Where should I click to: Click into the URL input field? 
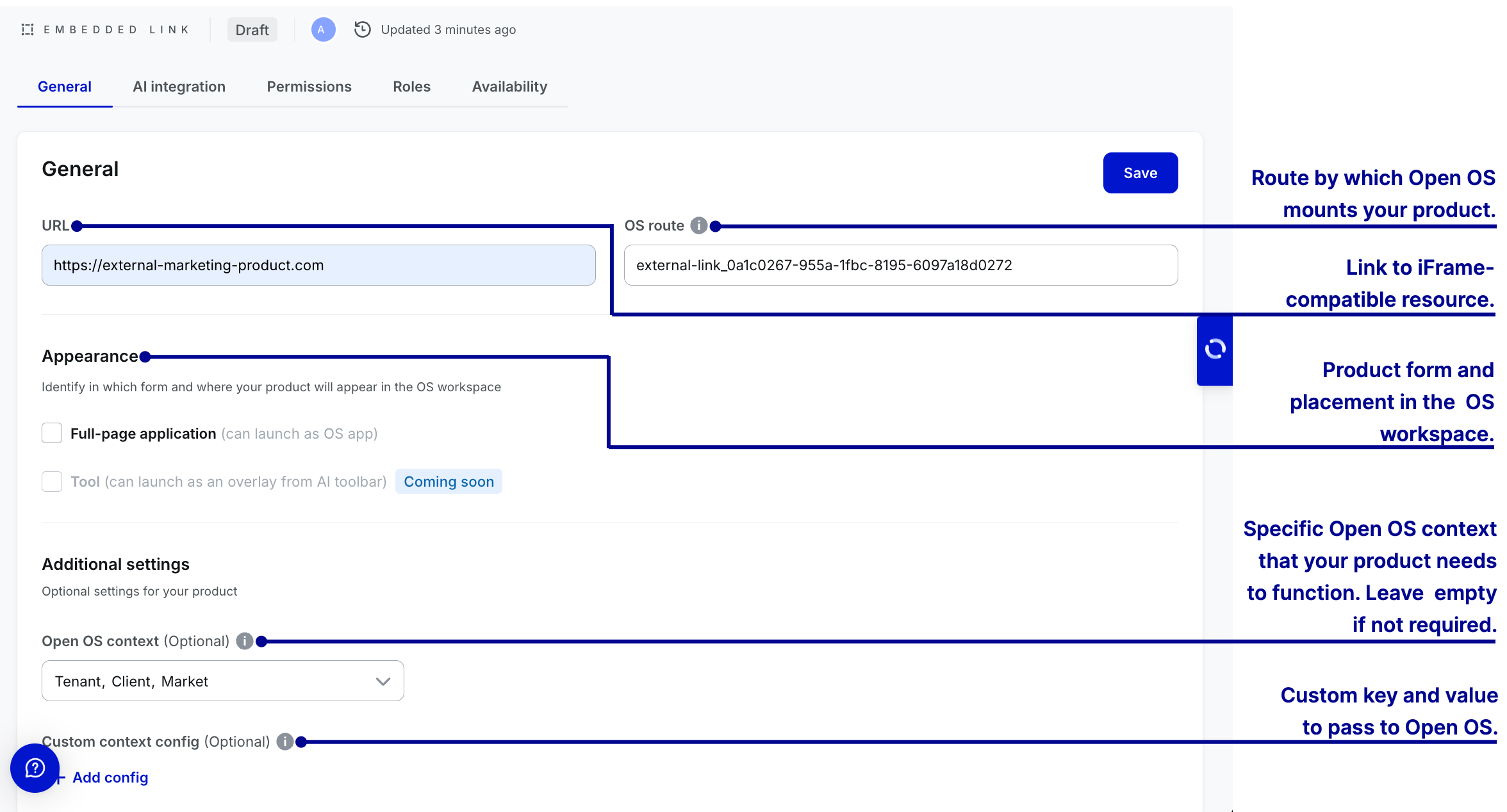[318, 265]
